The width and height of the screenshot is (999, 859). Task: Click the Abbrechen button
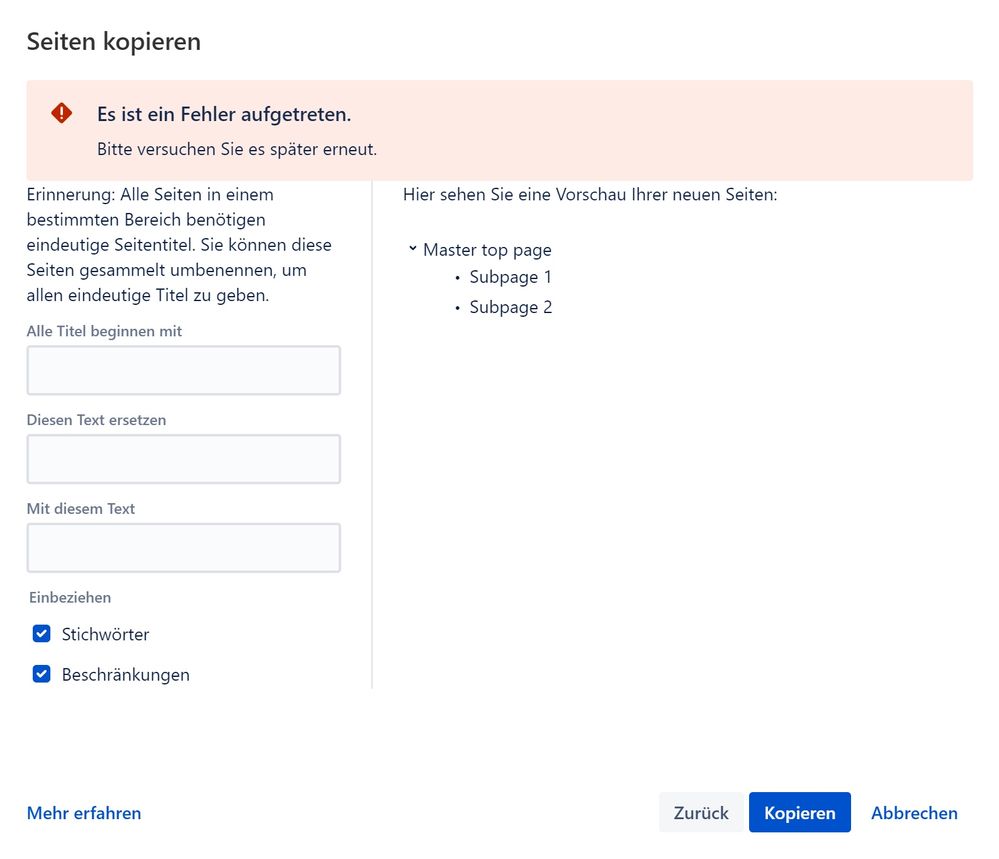(x=913, y=812)
